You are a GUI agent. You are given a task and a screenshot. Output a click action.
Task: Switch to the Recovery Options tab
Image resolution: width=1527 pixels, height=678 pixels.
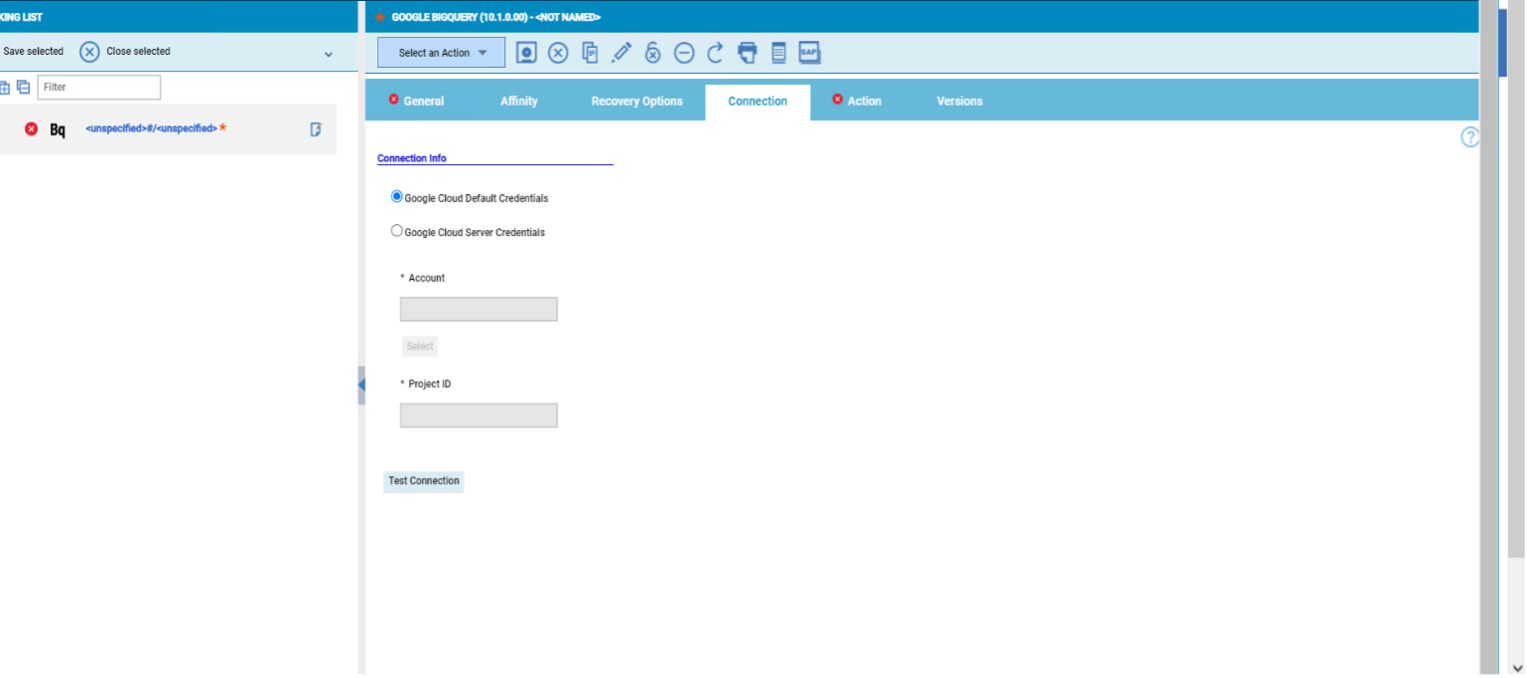pyautogui.click(x=636, y=101)
